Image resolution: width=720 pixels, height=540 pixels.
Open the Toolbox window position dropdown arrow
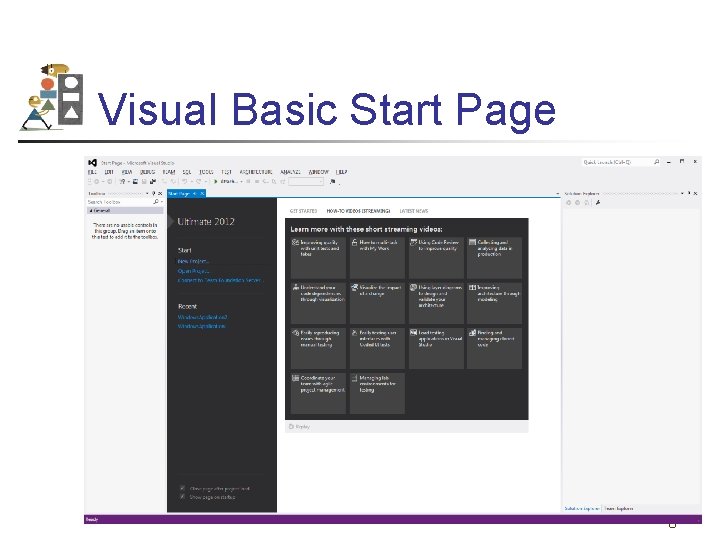tap(147, 194)
